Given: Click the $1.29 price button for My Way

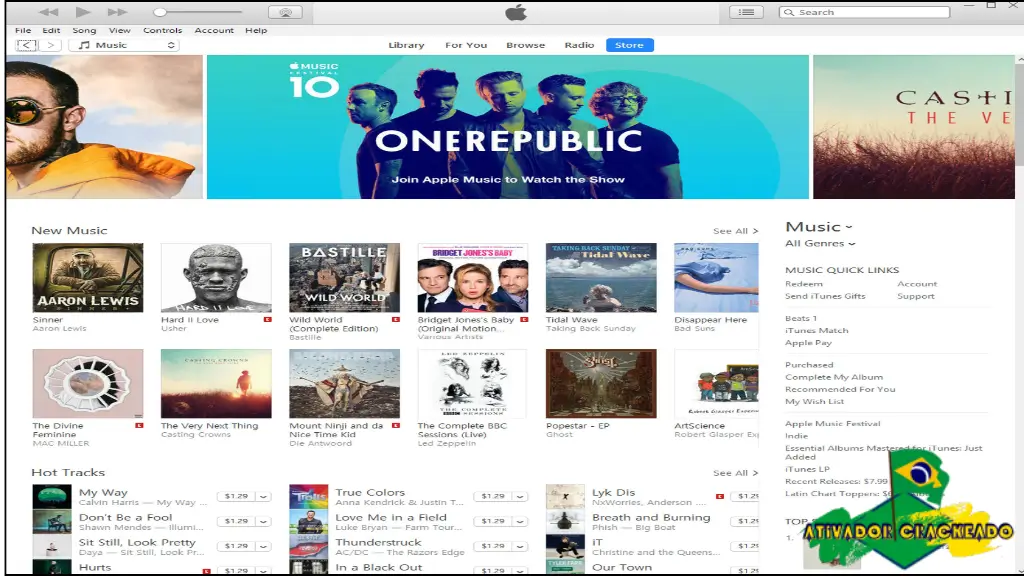Looking at the screenshot, I should tap(236, 496).
